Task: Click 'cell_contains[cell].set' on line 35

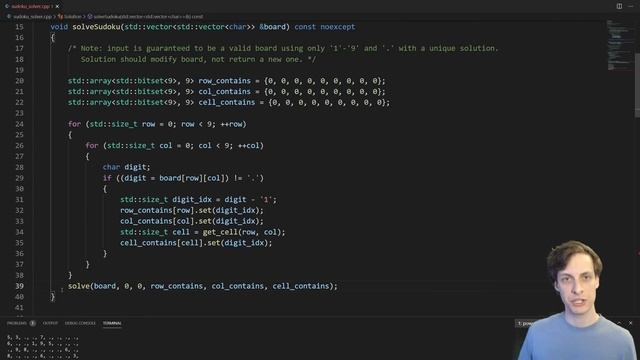Action: (170, 243)
